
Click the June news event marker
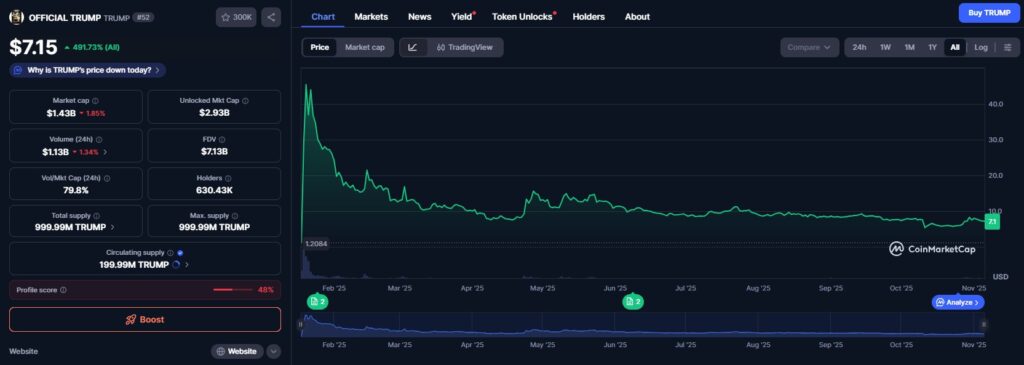[633, 302]
